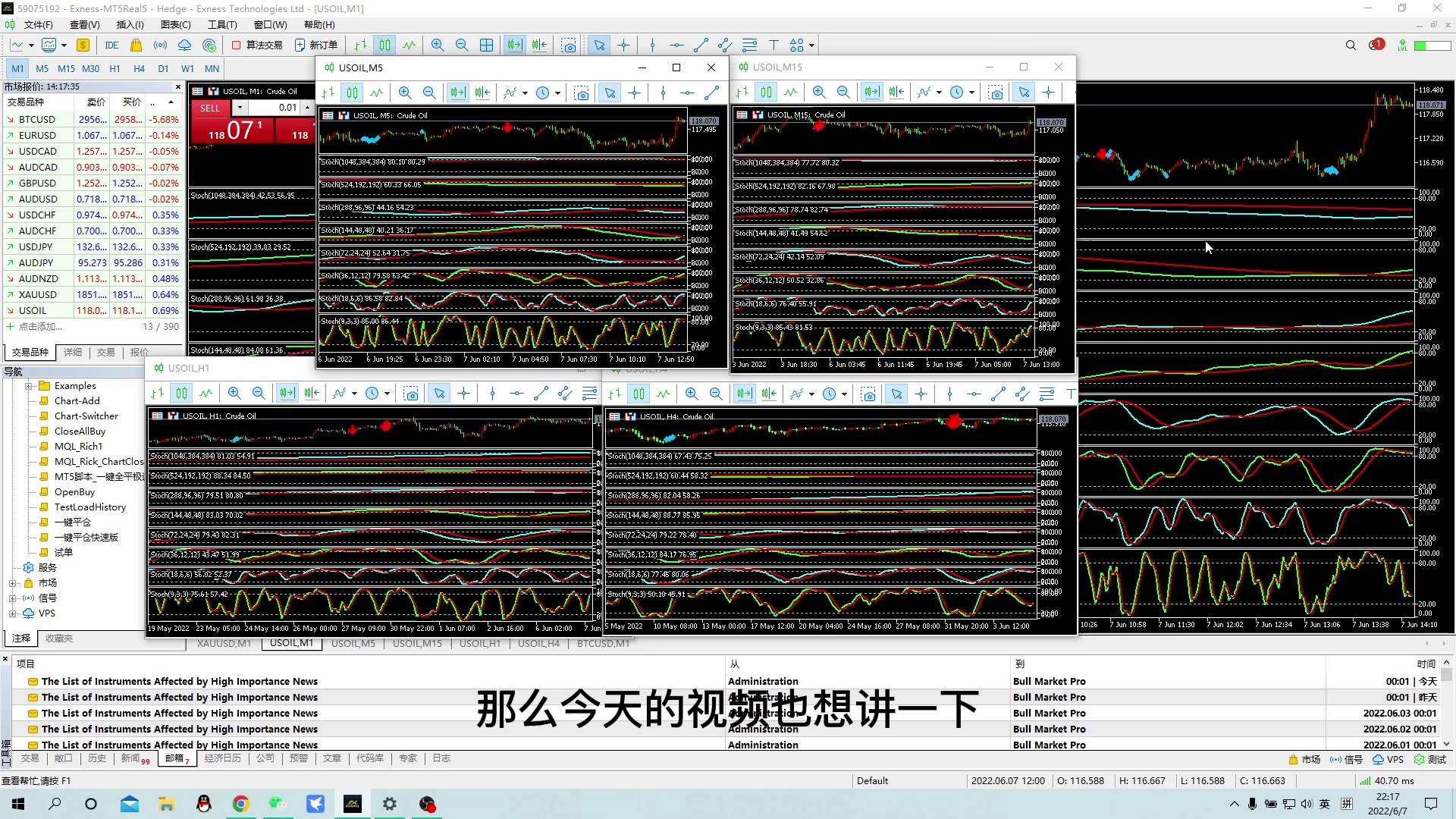This screenshot has width=1456, height=819.
Task: Select candlestick chart type in main toolbar
Action: (385, 45)
